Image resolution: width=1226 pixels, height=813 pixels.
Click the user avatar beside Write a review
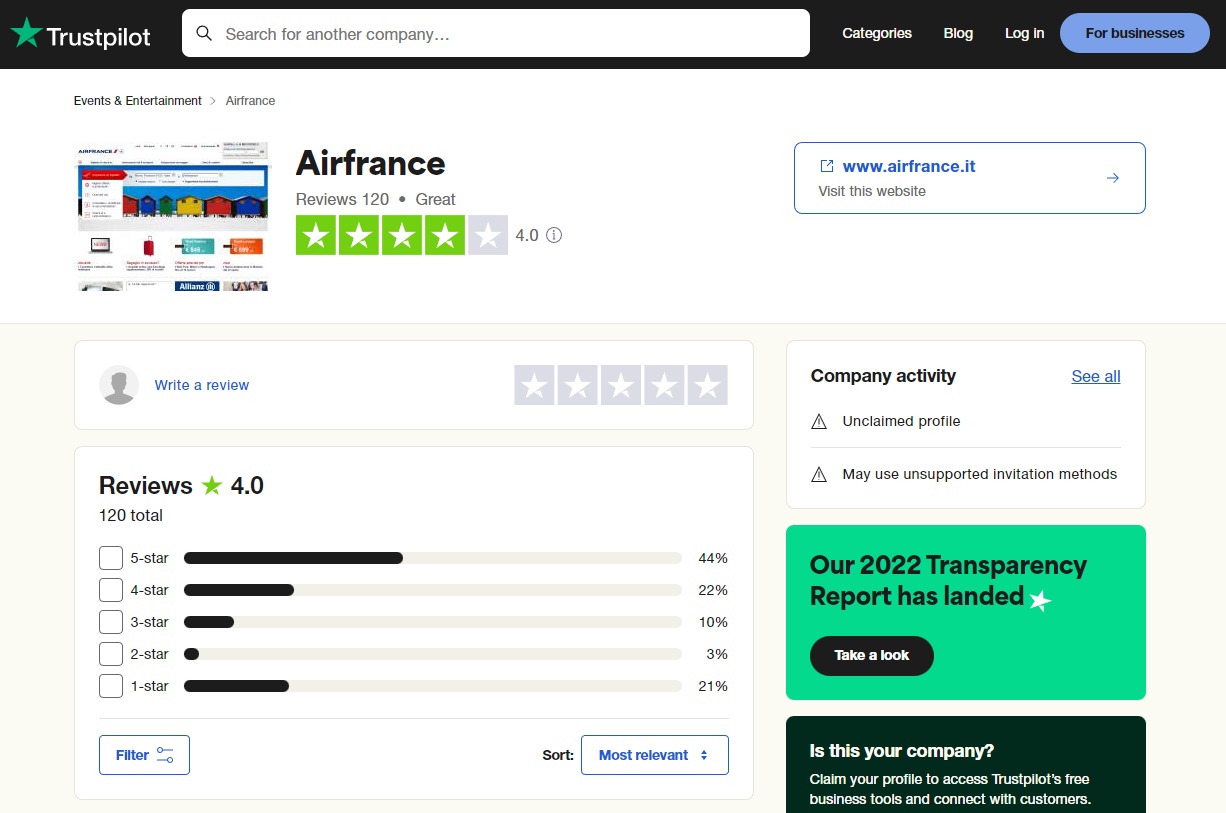coord(119,385)
